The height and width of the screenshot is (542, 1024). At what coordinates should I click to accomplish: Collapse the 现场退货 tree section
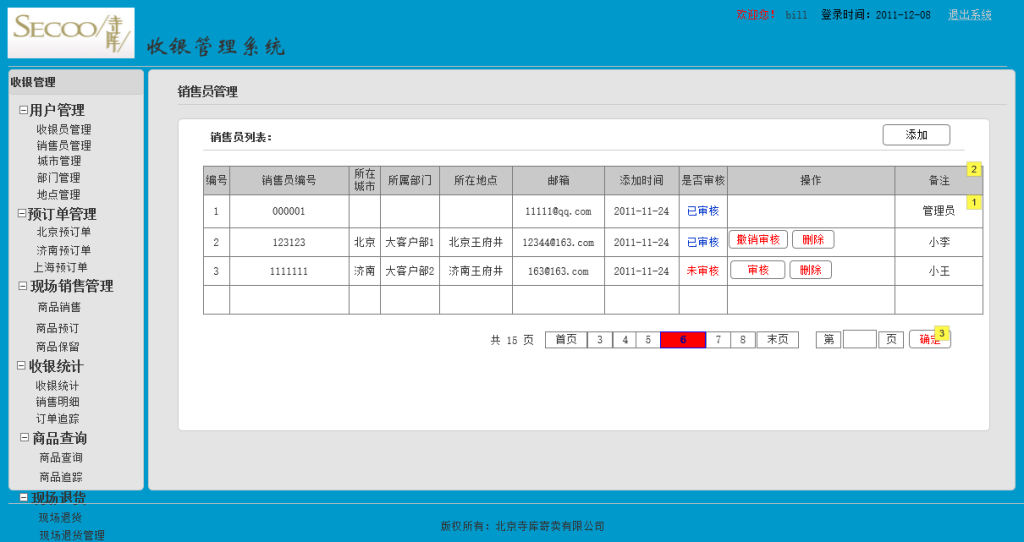click(x=24, y=498)
